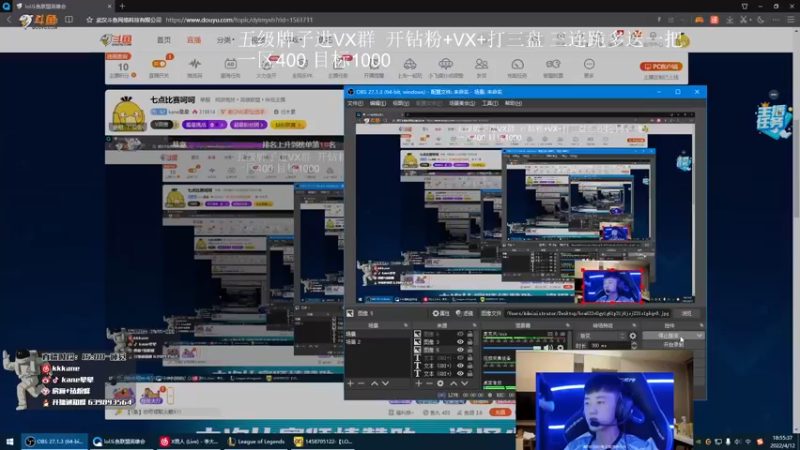Image resolution: width=800 pixels, height=450 pixels.
Task: Click the 停止推流 button in OBS controls
Action: point(669,335)
